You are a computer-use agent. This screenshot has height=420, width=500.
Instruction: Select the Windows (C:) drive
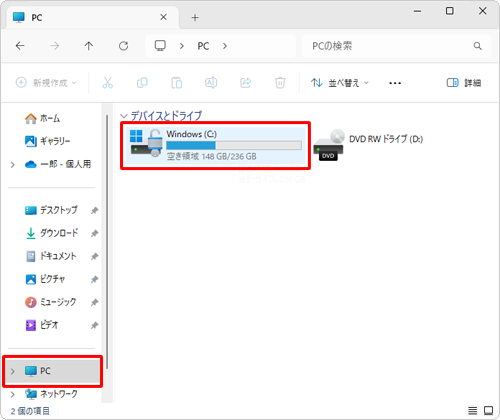(x=215, y=146)
